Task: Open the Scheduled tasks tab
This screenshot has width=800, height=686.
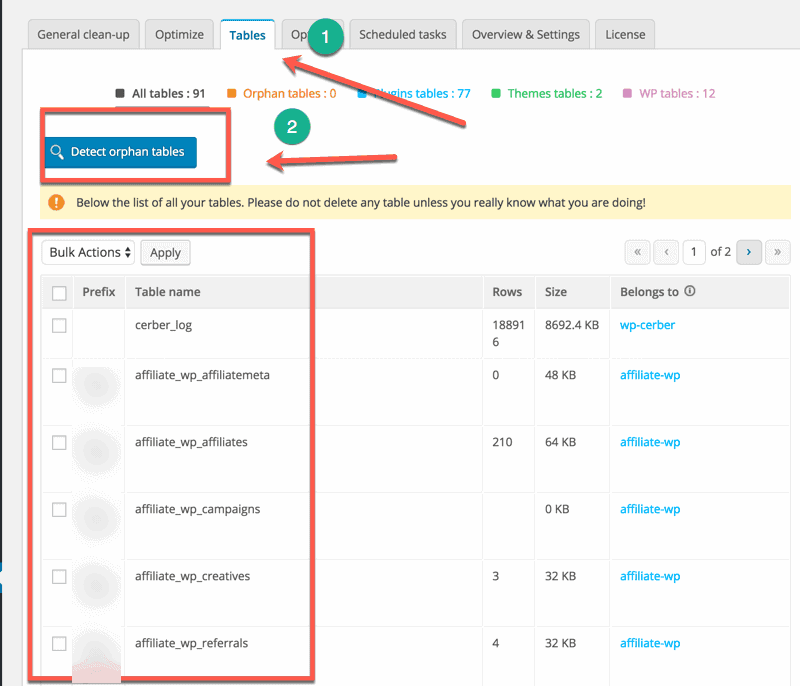Action: [403, 34]
